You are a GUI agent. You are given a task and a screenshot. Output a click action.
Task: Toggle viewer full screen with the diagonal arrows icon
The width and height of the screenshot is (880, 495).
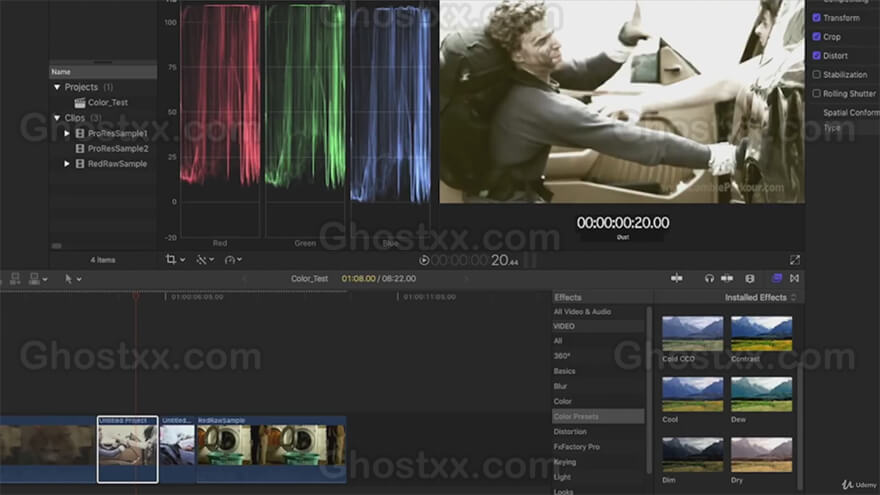(795, 260)
